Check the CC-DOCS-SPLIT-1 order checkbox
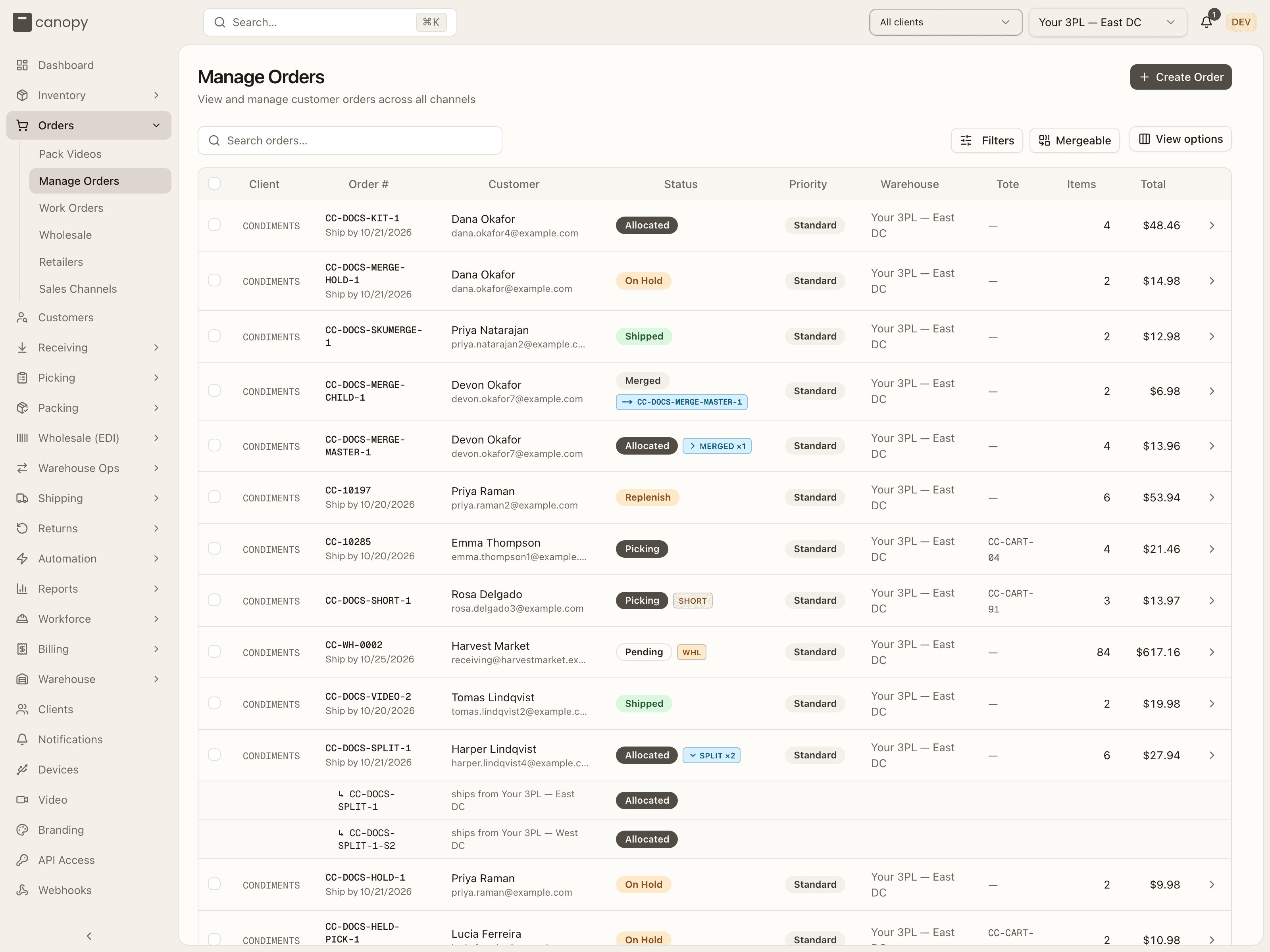Screen dimensions: 1270x952 pyautogui.click(x=214, y=754)
